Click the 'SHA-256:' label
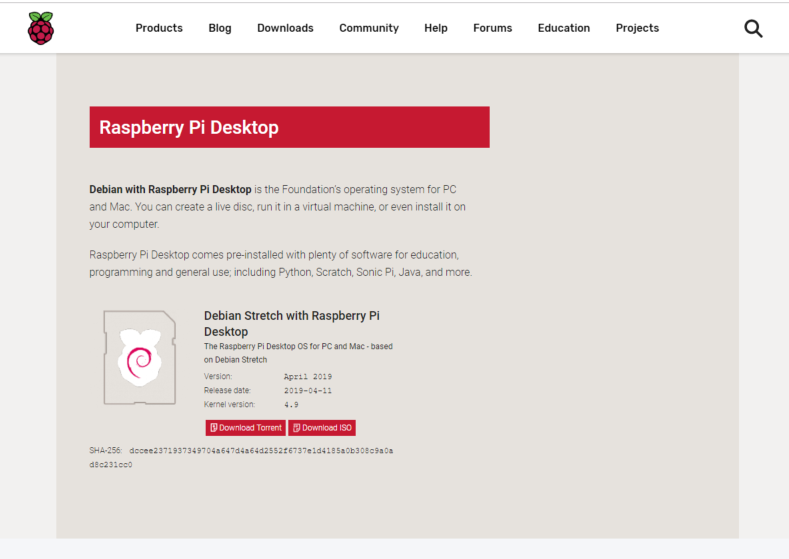The width and height of the screenshot is (789, 559). click(x=106, y=450)
